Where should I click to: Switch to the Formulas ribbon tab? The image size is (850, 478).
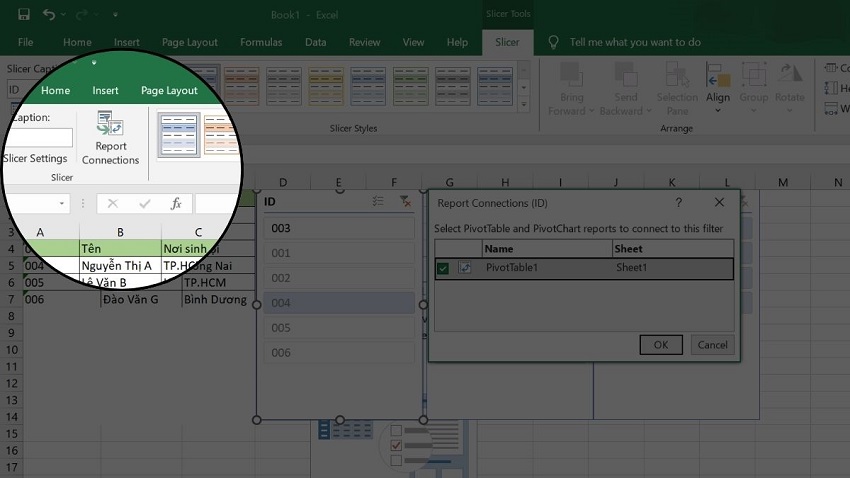point(262,42)
